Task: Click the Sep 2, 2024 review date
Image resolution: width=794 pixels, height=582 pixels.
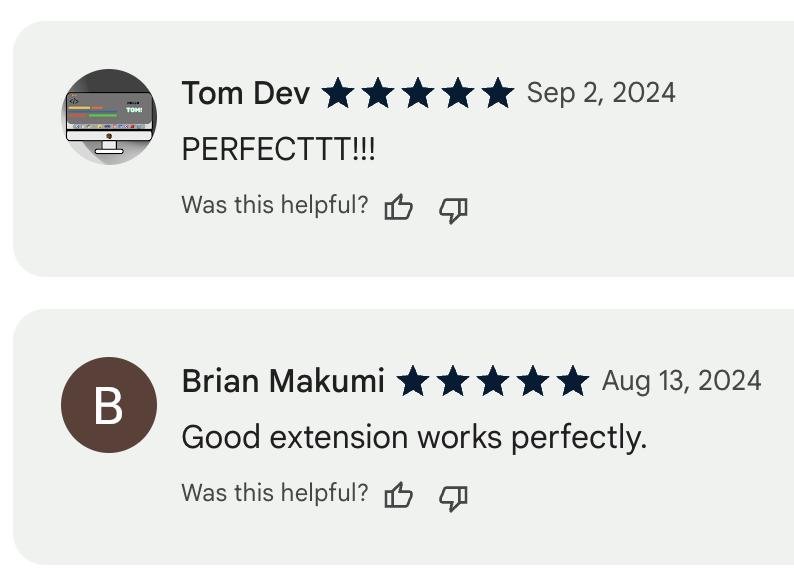Action: 601,93
